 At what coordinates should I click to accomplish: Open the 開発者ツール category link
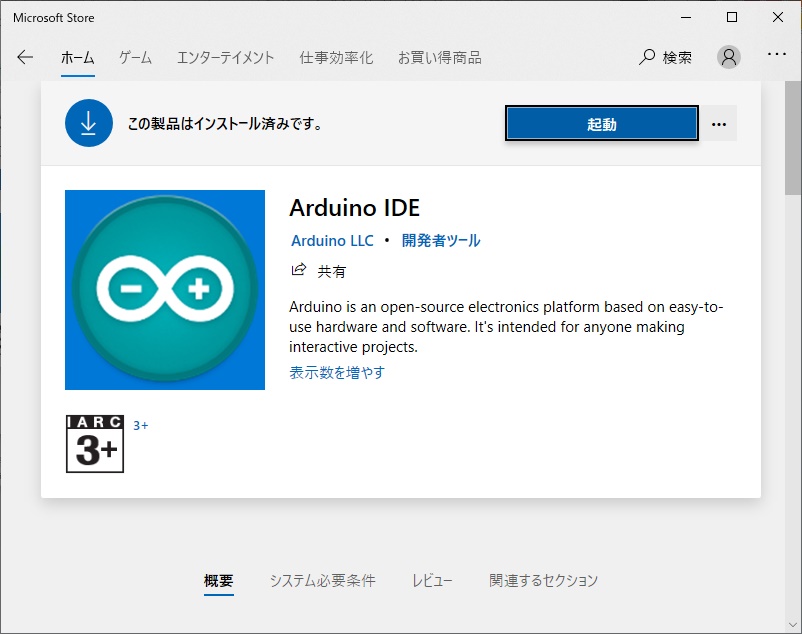[441, 240]
